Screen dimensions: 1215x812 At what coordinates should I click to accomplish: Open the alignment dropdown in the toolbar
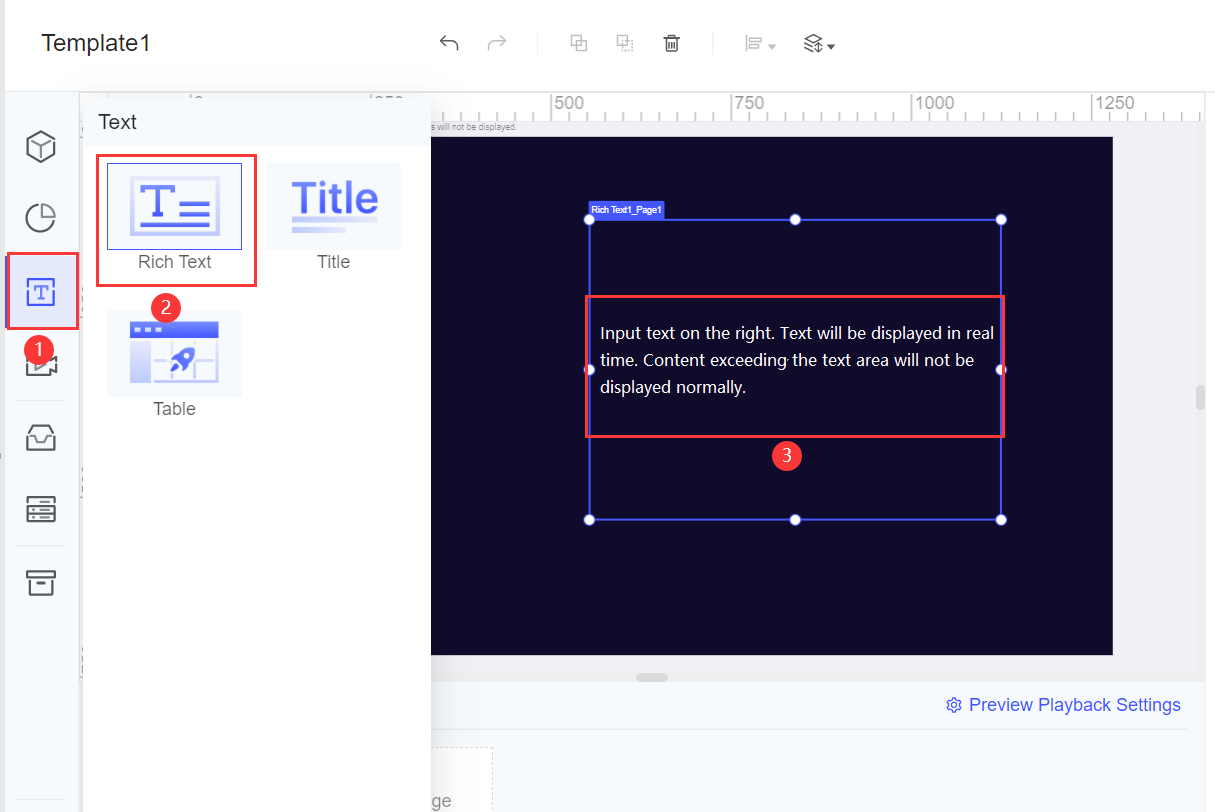click(x=760, y=43)
